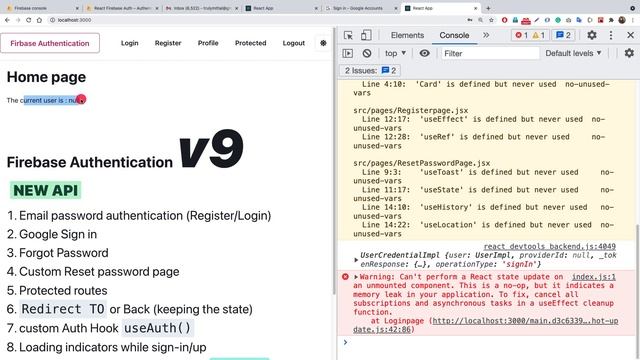Expand the UserCredentialImpl object in the console
This screenshot has width=640, height=360.
tap(356, 260)
